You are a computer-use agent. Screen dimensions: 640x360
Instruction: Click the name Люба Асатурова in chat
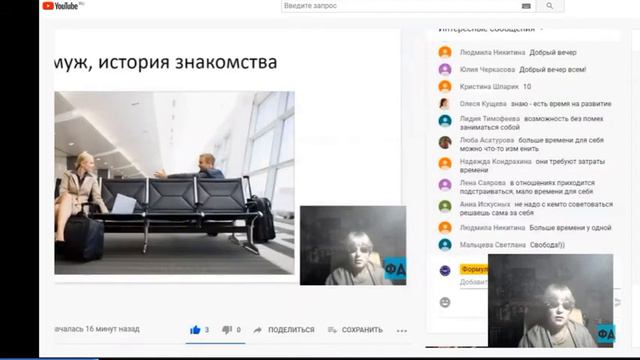[x=487, y=140]
